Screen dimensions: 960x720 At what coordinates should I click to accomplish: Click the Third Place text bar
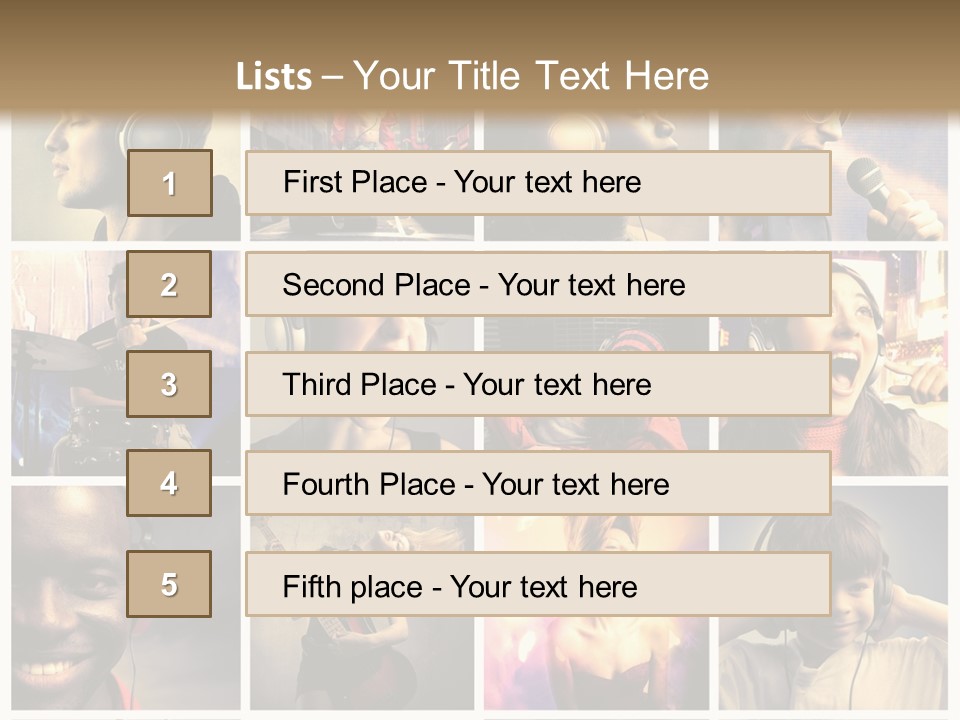[538, 384]
